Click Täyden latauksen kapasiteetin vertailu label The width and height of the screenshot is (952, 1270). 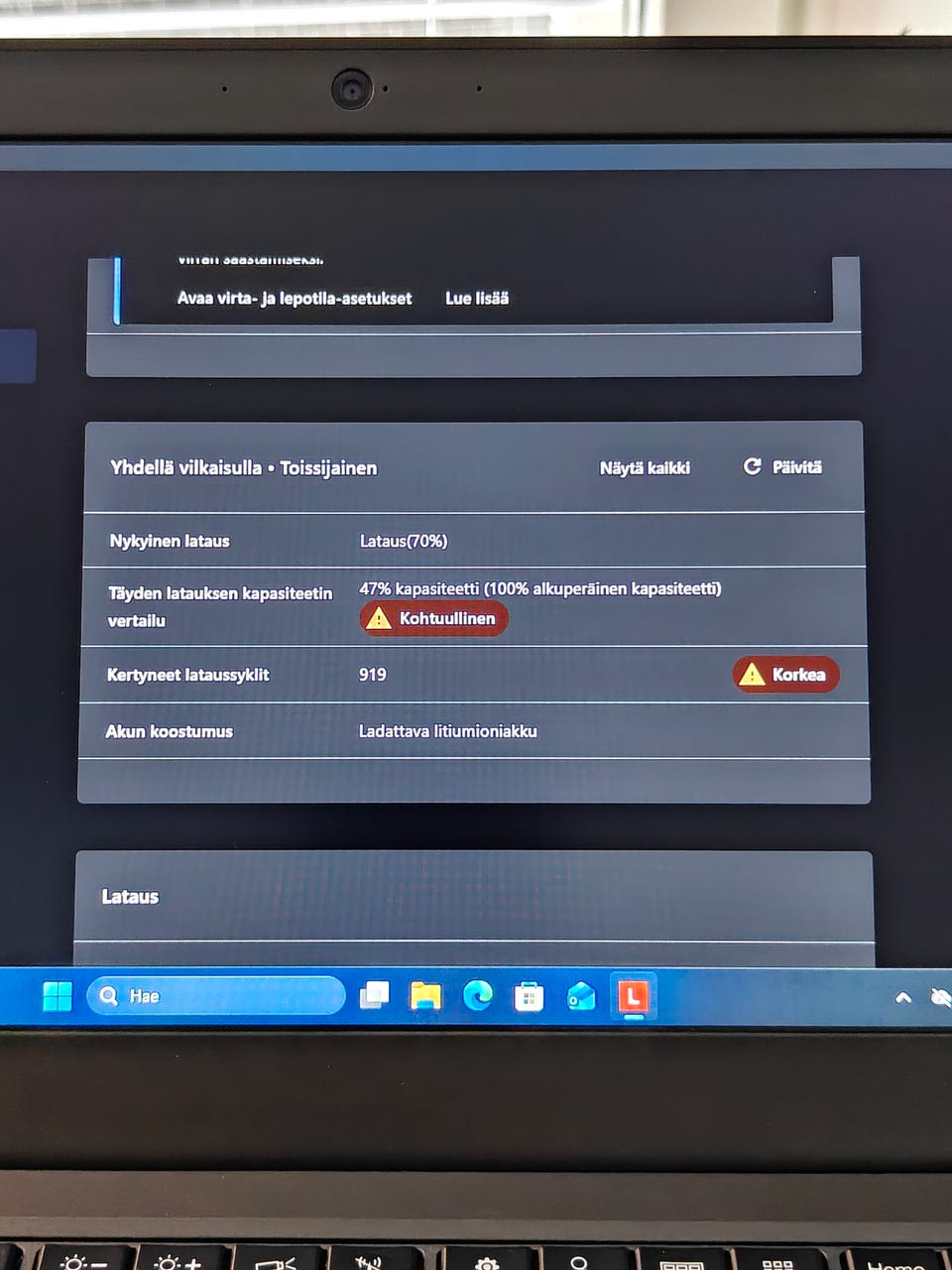pos(220,607)
